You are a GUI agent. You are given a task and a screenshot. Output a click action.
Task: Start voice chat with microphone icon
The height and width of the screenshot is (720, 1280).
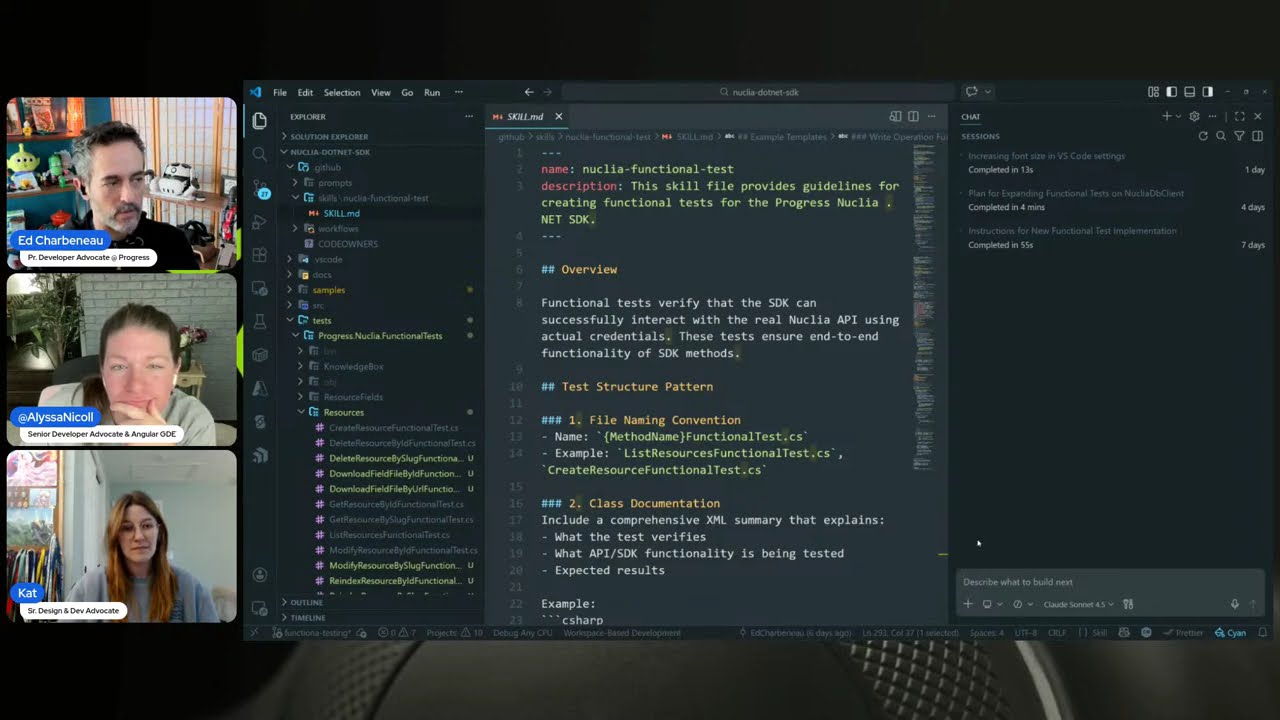pos(1234,604)
